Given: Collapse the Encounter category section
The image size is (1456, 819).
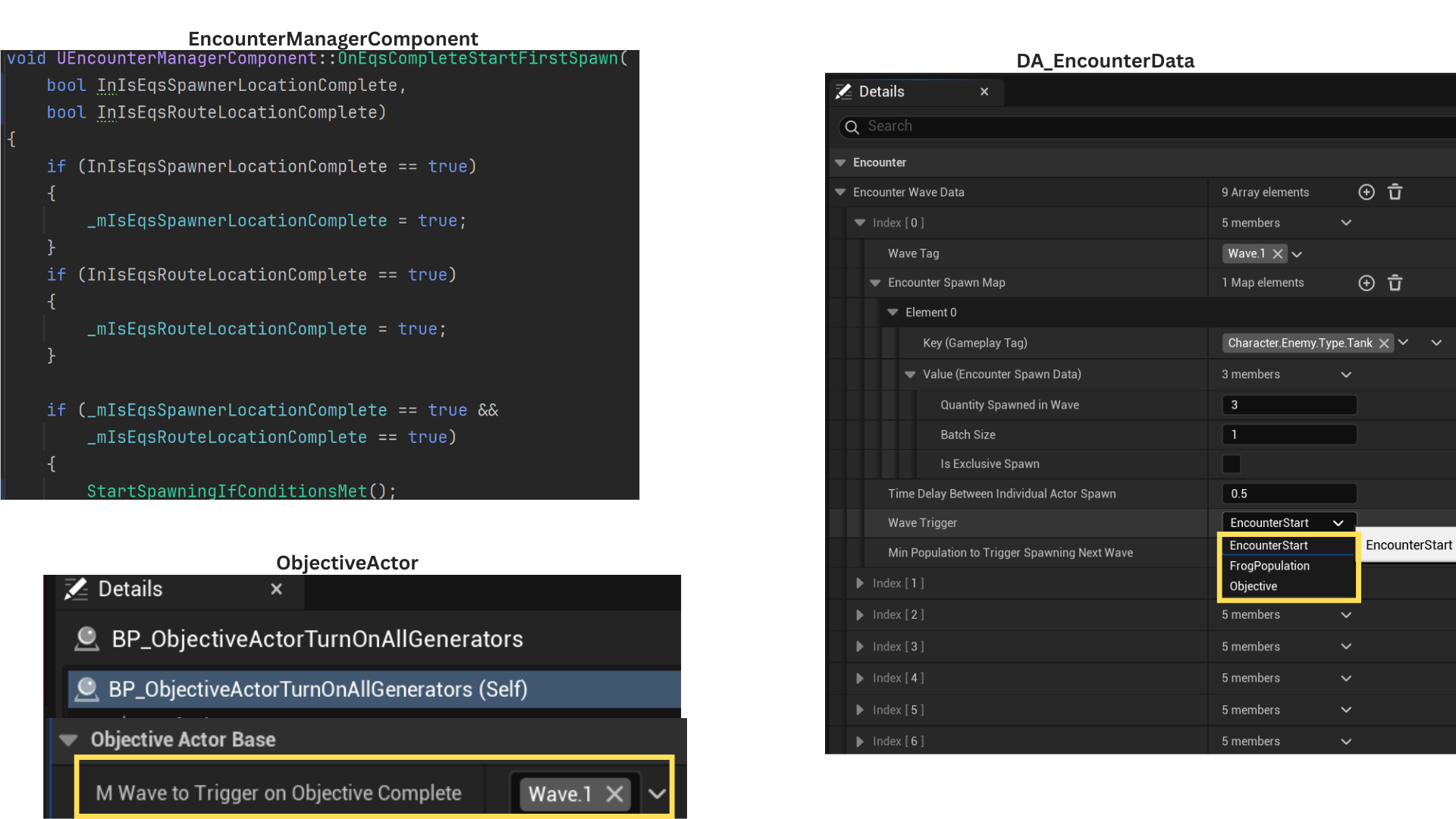Looking at the screenshot, I should [x=840, y=163].
